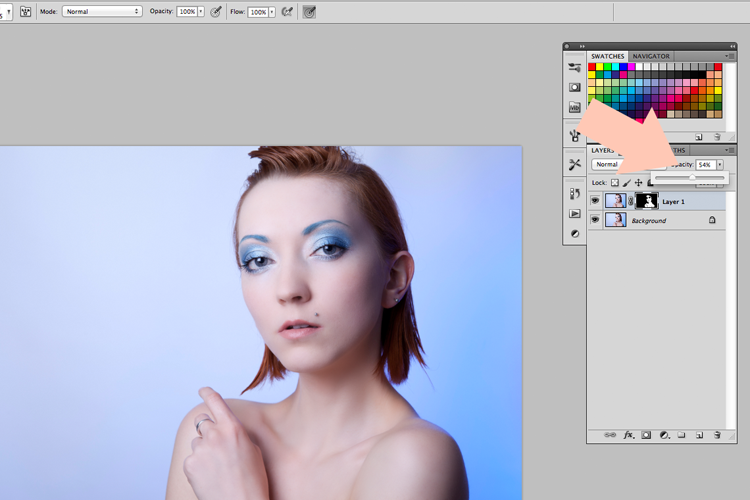Switch to the Swatches tab
Screen dimensions: 750x500
pyautogui.click(x=607, y=56)
